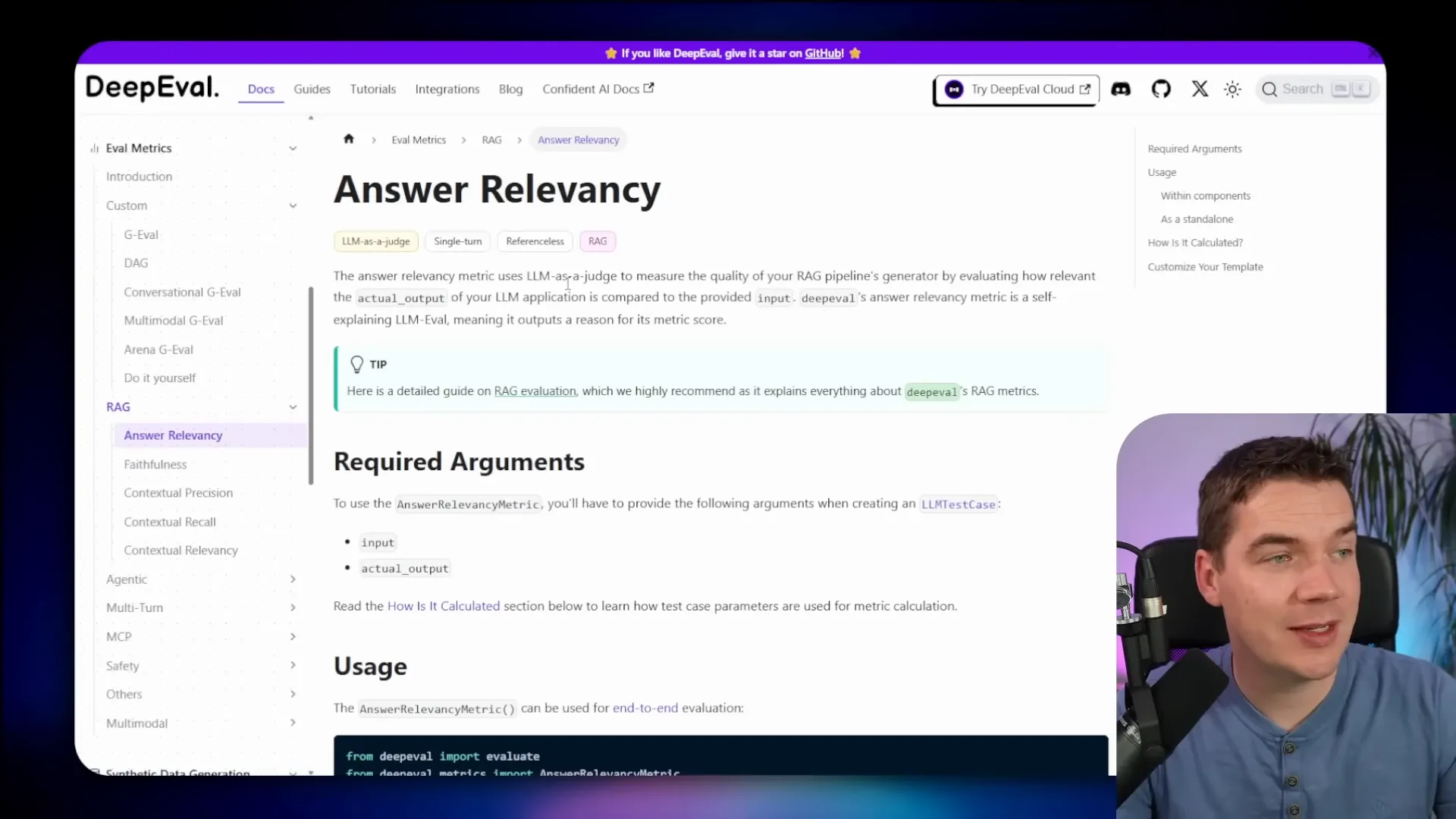Expand the Multi-Turn category chevron
Screen dimensions: 1456x819
coord(293,608)
